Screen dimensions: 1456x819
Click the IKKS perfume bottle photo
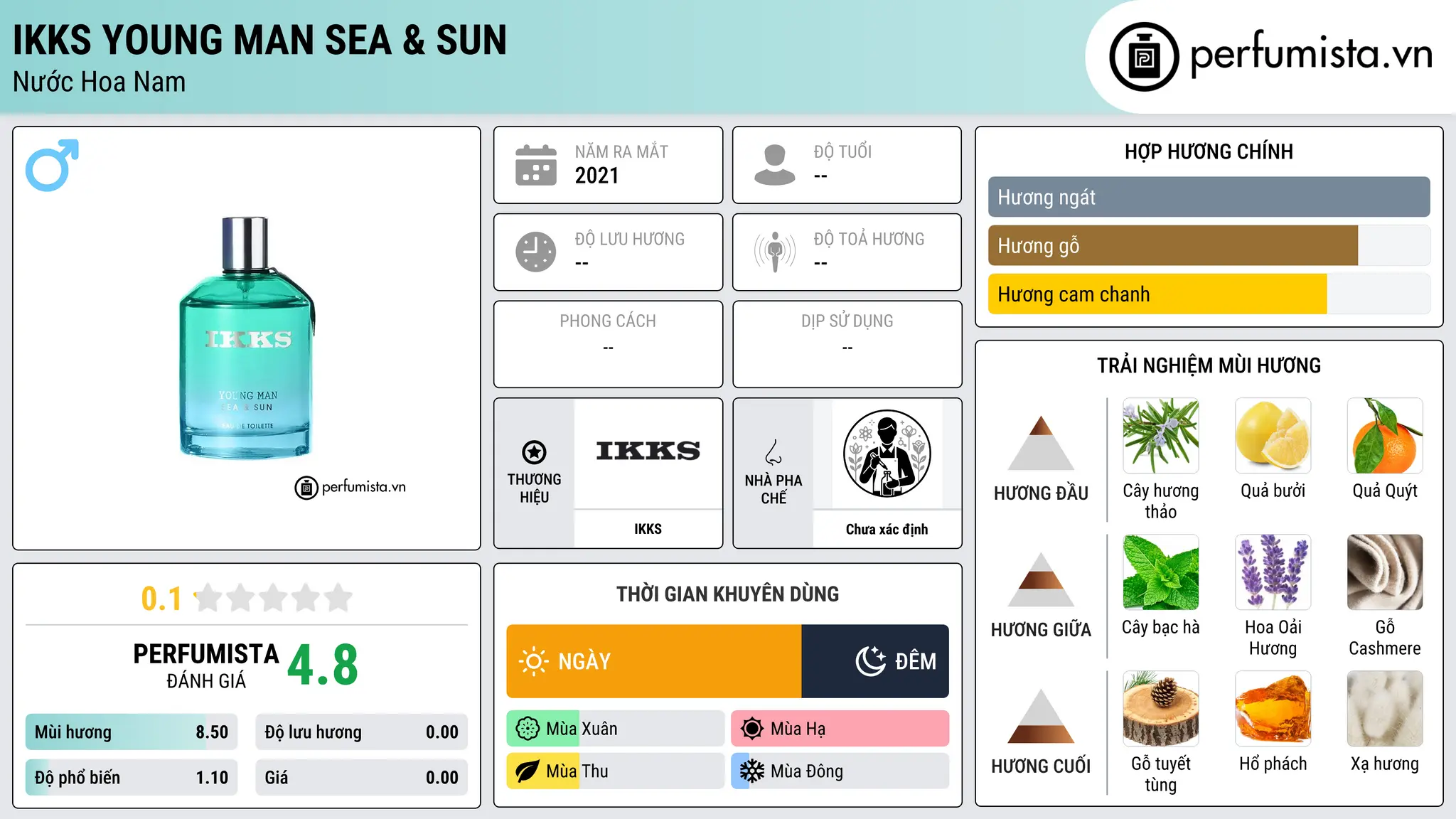[x=247, y=338]
